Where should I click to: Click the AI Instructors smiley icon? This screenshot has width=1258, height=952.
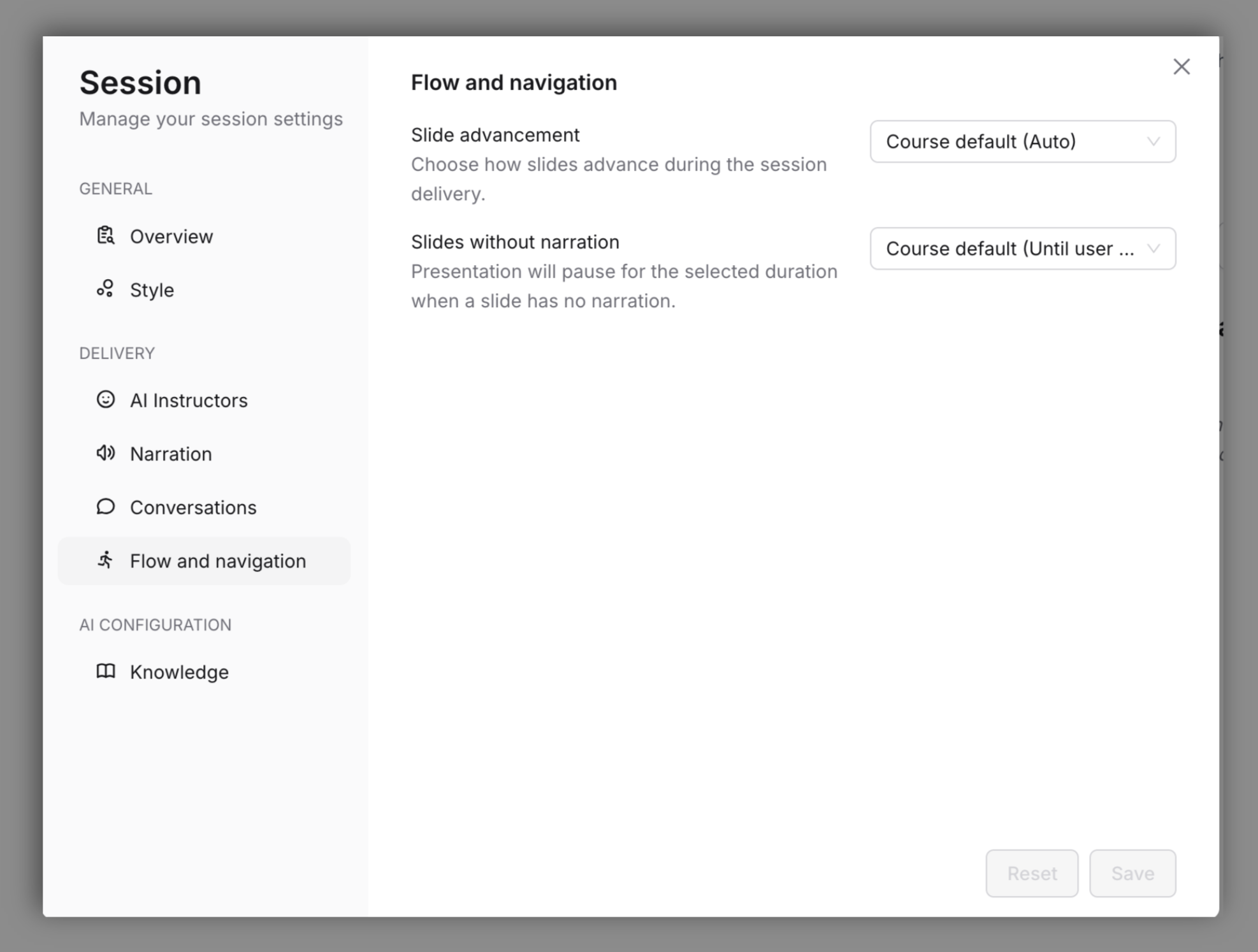[x=105, y=400]
